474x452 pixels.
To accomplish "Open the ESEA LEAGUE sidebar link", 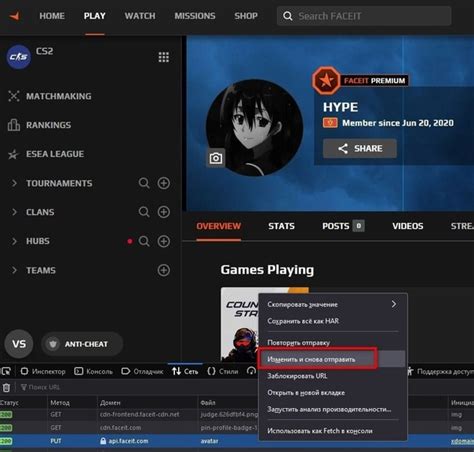I will coord(55,154).
